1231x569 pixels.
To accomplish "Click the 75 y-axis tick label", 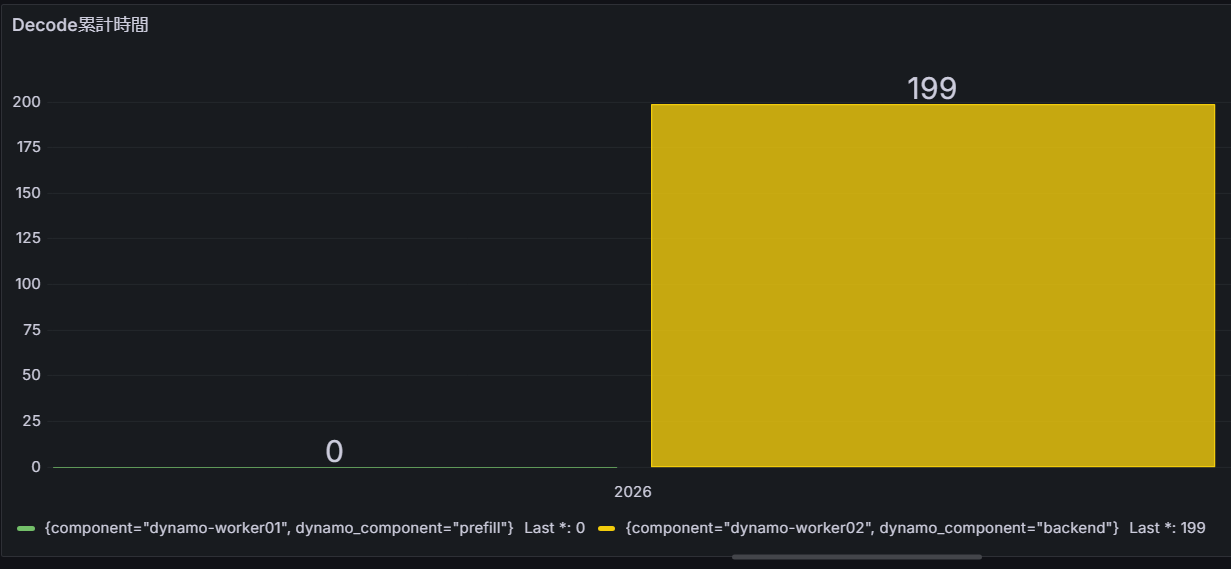I will pos(32,330).
